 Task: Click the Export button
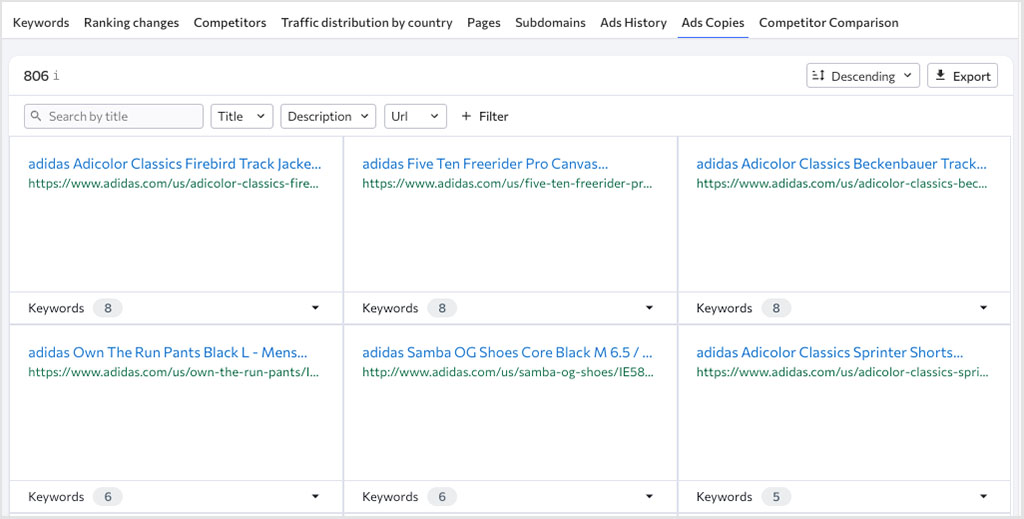(963, 76)
